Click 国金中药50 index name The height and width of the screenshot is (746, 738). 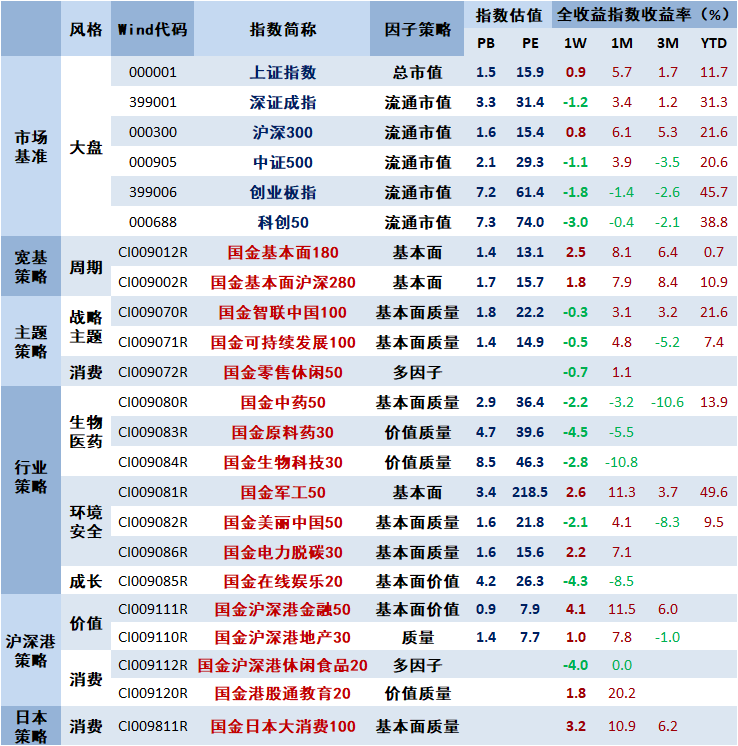coord(283,402)
